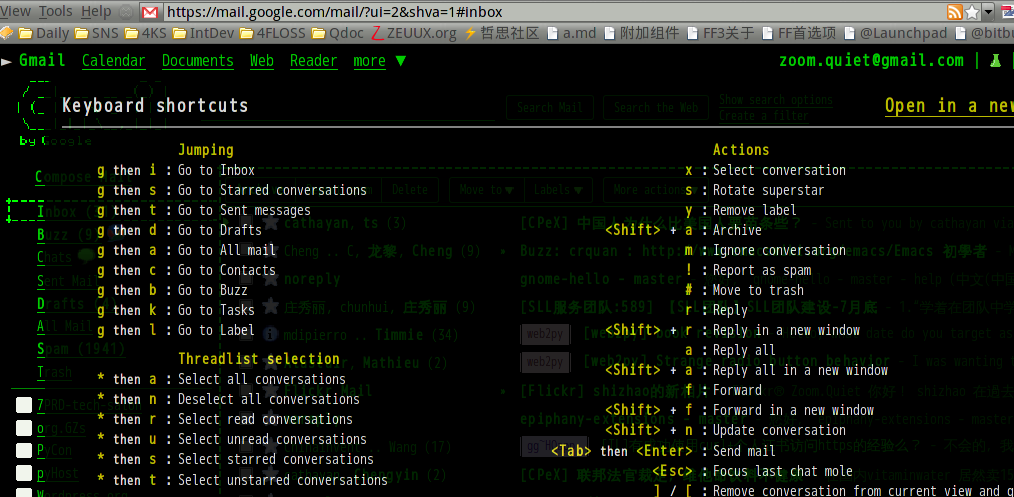This screenshot has height=497, width=1014.
Task: Click the 'Report as spam' shortcut text
Action: pyautogui.click(x=762, y=270)
